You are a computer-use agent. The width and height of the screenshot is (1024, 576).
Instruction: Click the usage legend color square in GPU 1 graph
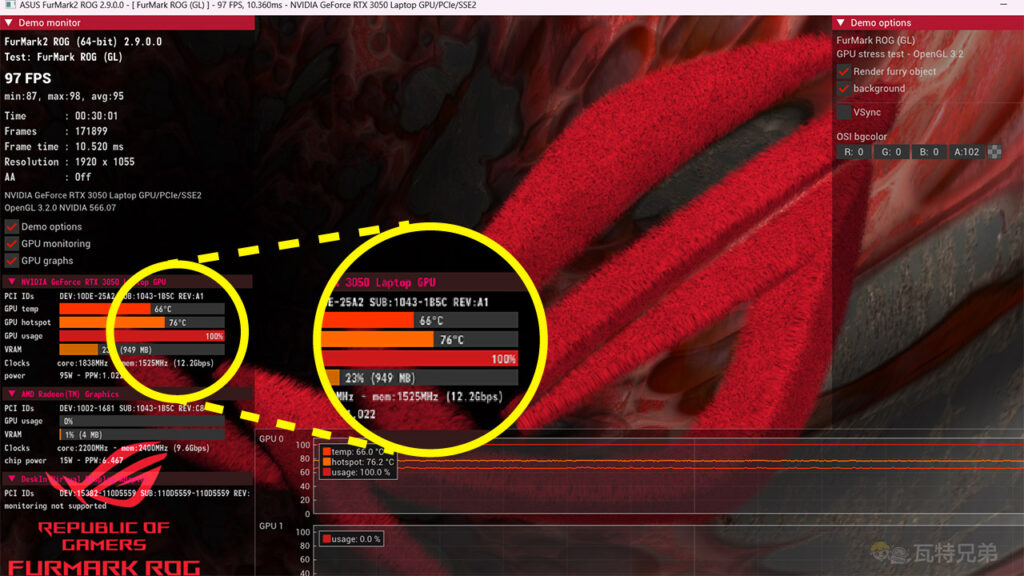click(x=327, y=539)
